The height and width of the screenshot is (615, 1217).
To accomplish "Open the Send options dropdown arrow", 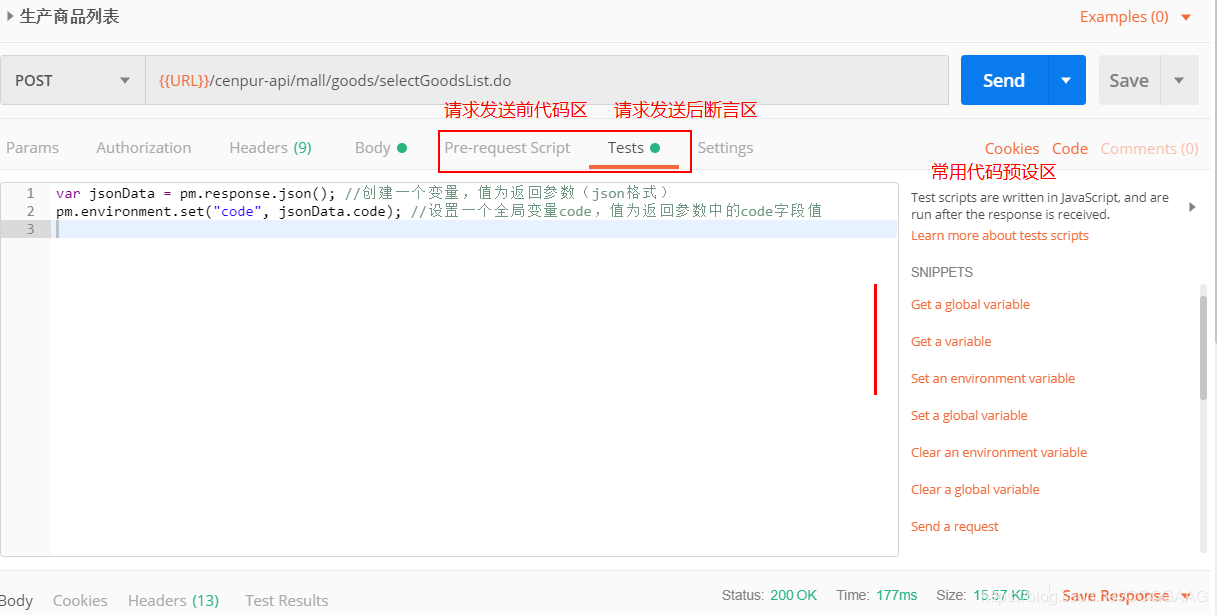I will 1066,80.
